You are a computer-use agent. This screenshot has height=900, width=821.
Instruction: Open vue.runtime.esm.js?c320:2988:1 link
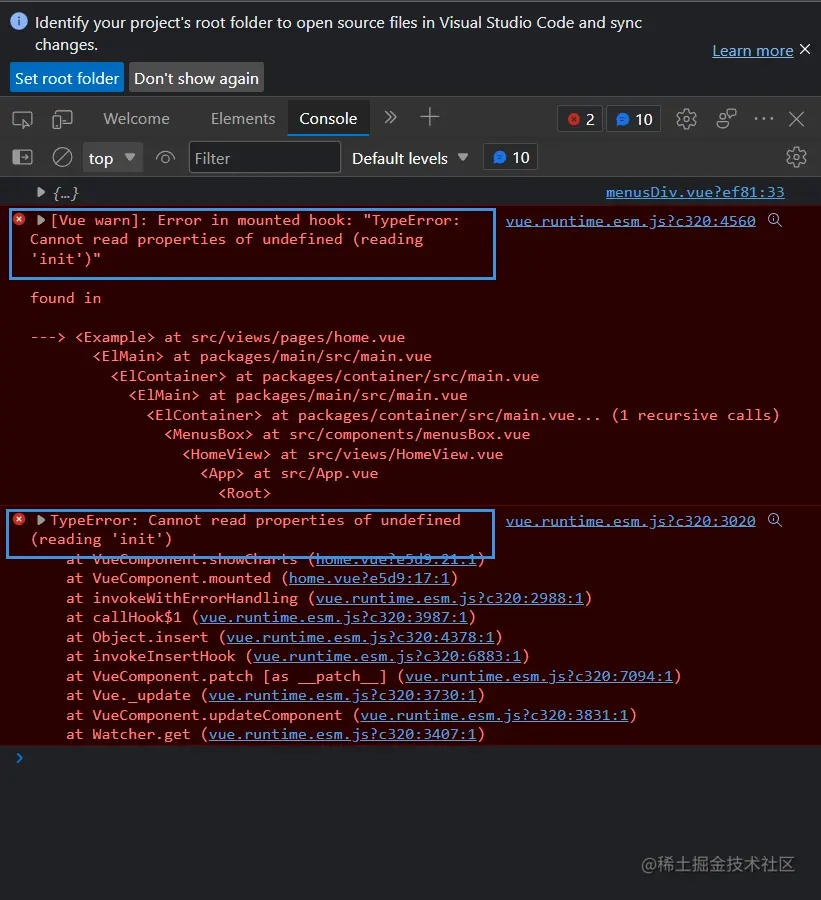click(x=450, y=598)
